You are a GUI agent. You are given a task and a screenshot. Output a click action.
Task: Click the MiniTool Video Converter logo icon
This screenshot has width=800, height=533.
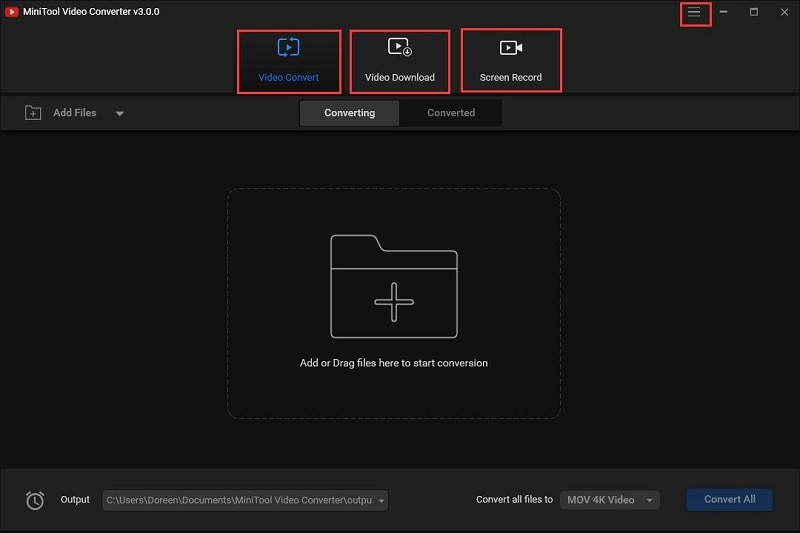[x=11, y=11]
